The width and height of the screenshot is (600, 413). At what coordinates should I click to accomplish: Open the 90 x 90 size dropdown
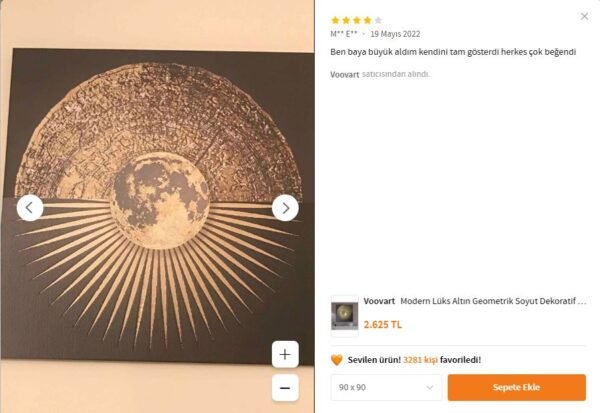pyautogui.click(x=386, y=387)
